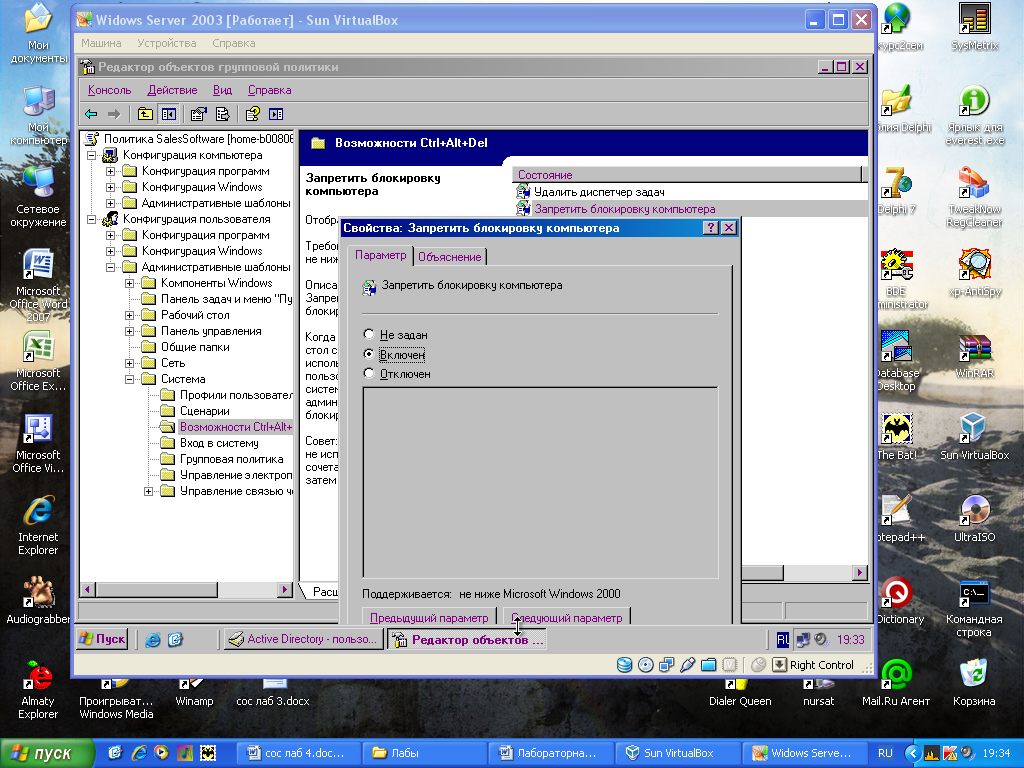1024x768 pixels.
Task: Switch to the Объяснение tab
Action: [x=449, y=257]
